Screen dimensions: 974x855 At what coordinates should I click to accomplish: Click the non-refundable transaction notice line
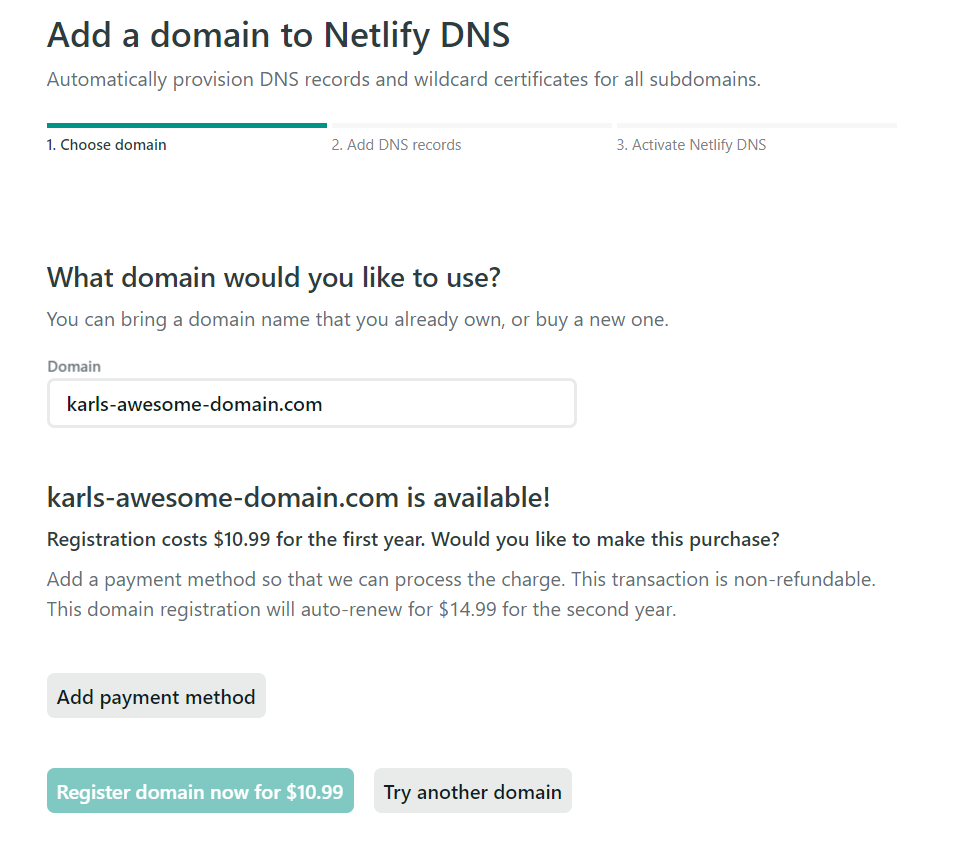tap(461, 579)
